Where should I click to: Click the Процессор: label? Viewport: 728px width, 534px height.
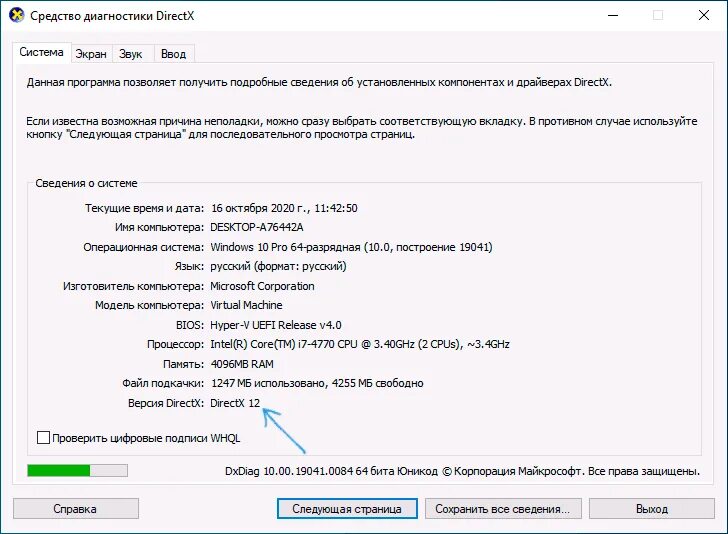(176, 344)
